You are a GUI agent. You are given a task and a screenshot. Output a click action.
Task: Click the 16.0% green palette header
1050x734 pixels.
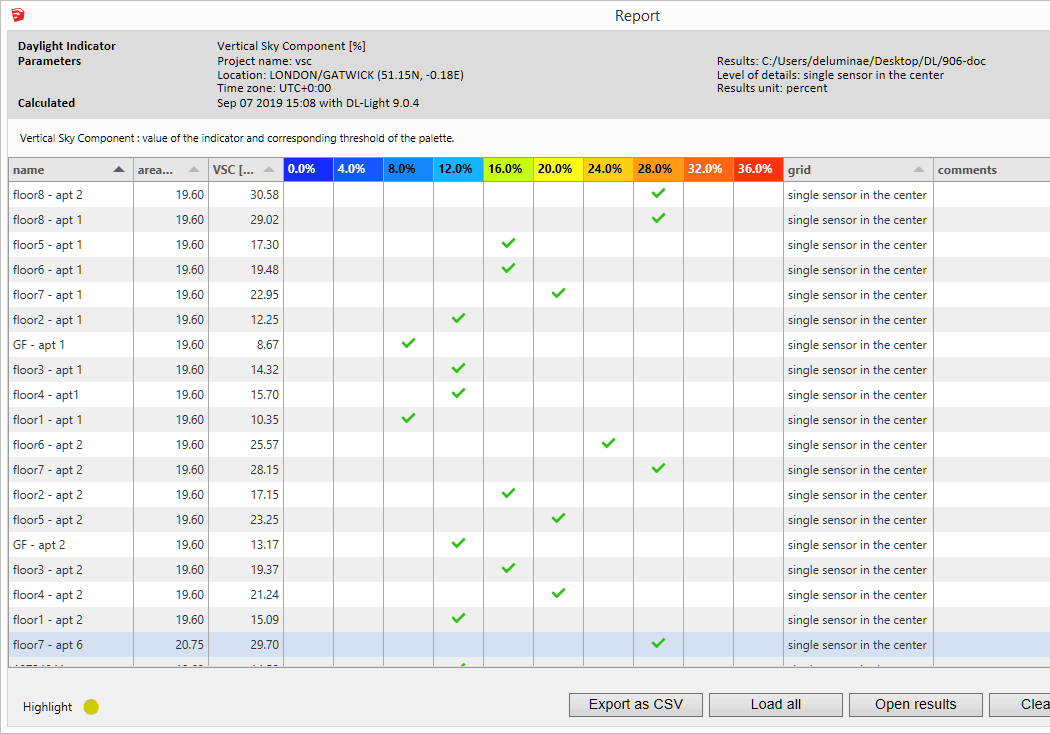(508, 169)
